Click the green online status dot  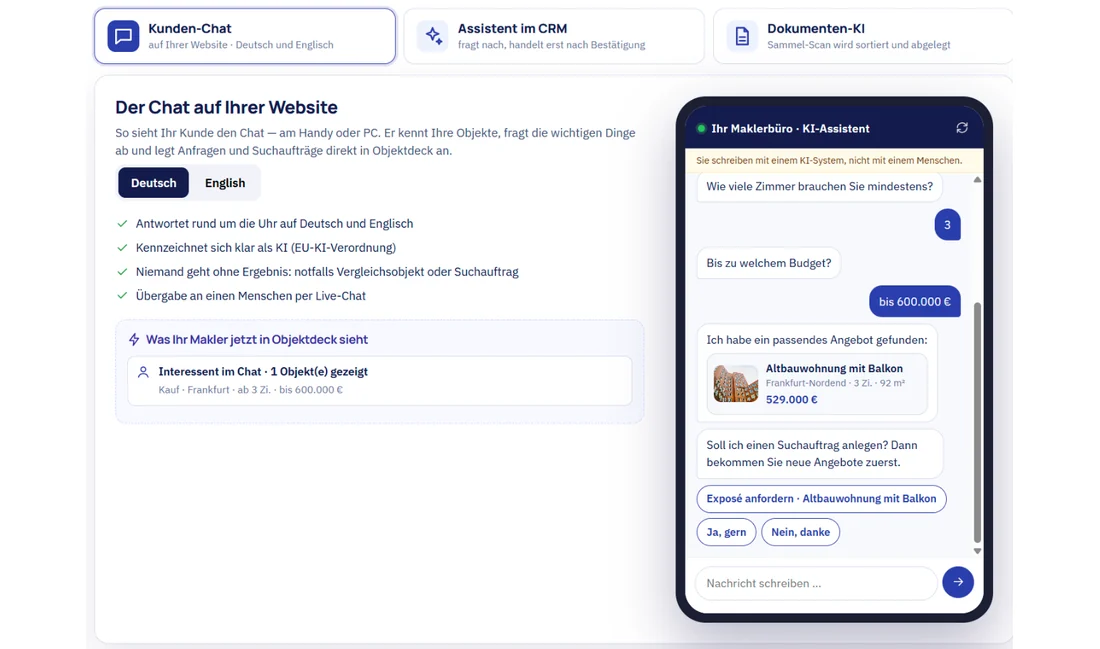pos(701,128)
